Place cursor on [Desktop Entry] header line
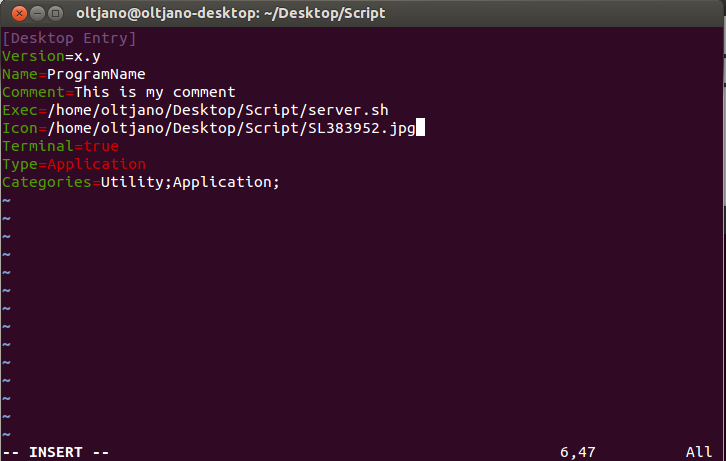The height and width of the screenshot is (461, 726). 69,38
